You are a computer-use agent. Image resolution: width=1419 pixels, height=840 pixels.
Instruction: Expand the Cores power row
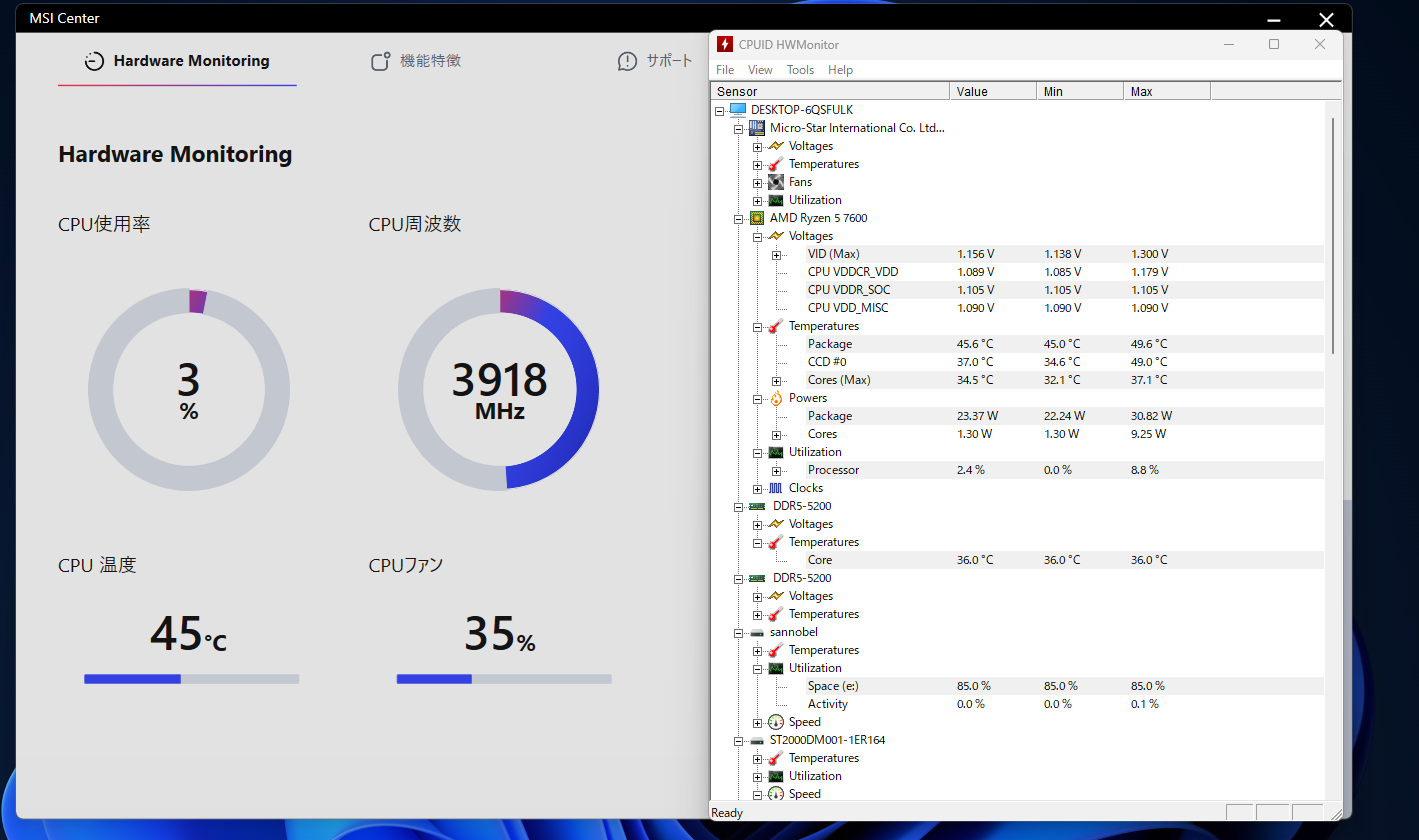[x=777, y=434]
